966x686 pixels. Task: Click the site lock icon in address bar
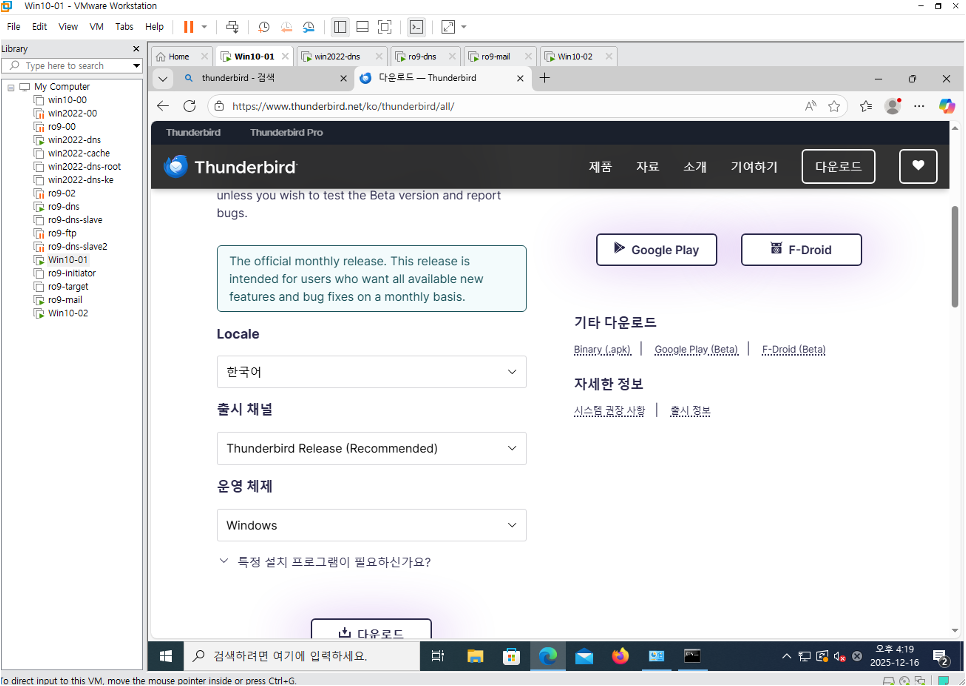click(219, 107)
